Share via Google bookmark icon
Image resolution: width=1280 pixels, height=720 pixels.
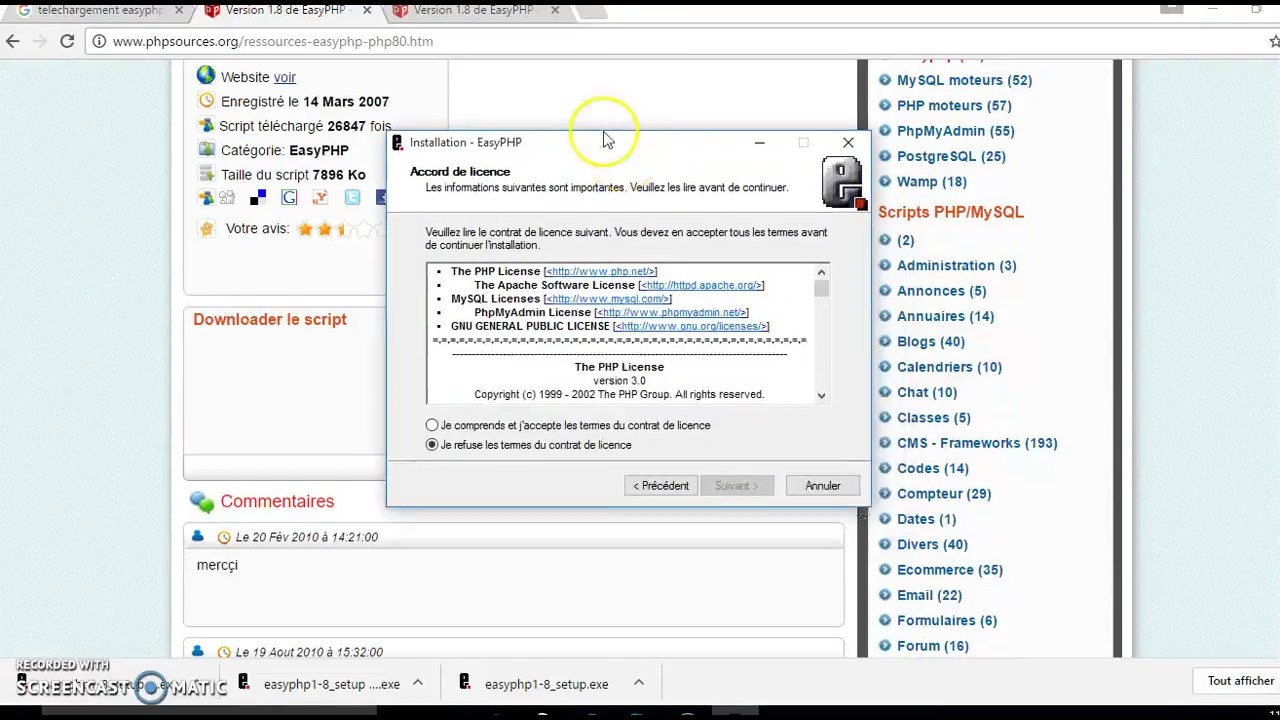(x=289, y=197)
